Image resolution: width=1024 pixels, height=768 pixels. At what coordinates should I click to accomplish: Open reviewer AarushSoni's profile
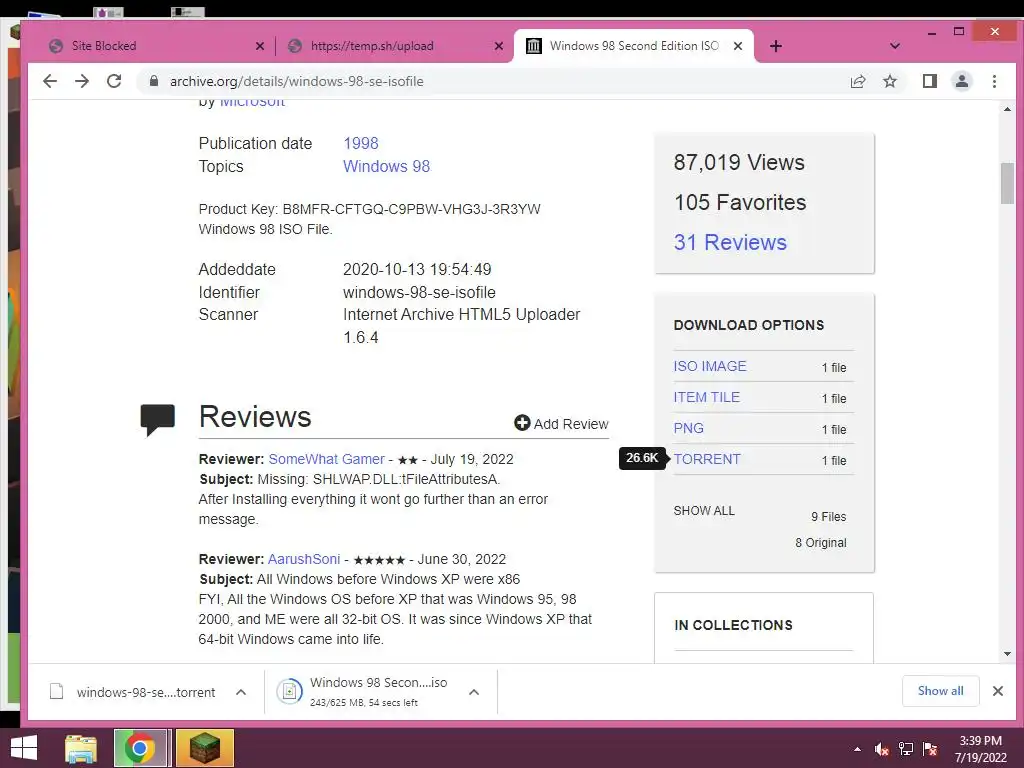pyautogui.click(x=304, y=559)
